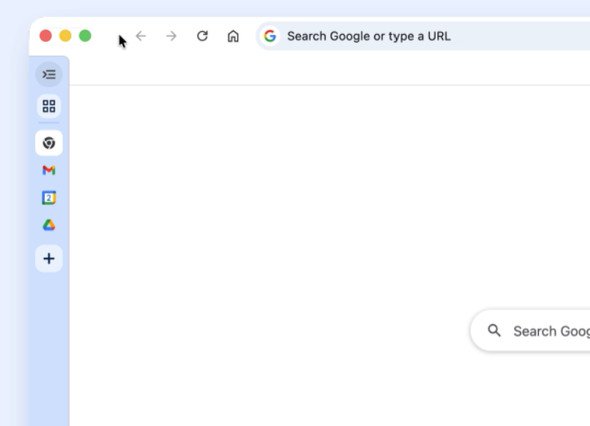Image resolution: width=590 pixels, height=426 pixels.
Task: Go back to the previous page
Action: click(x=141, y=36)
